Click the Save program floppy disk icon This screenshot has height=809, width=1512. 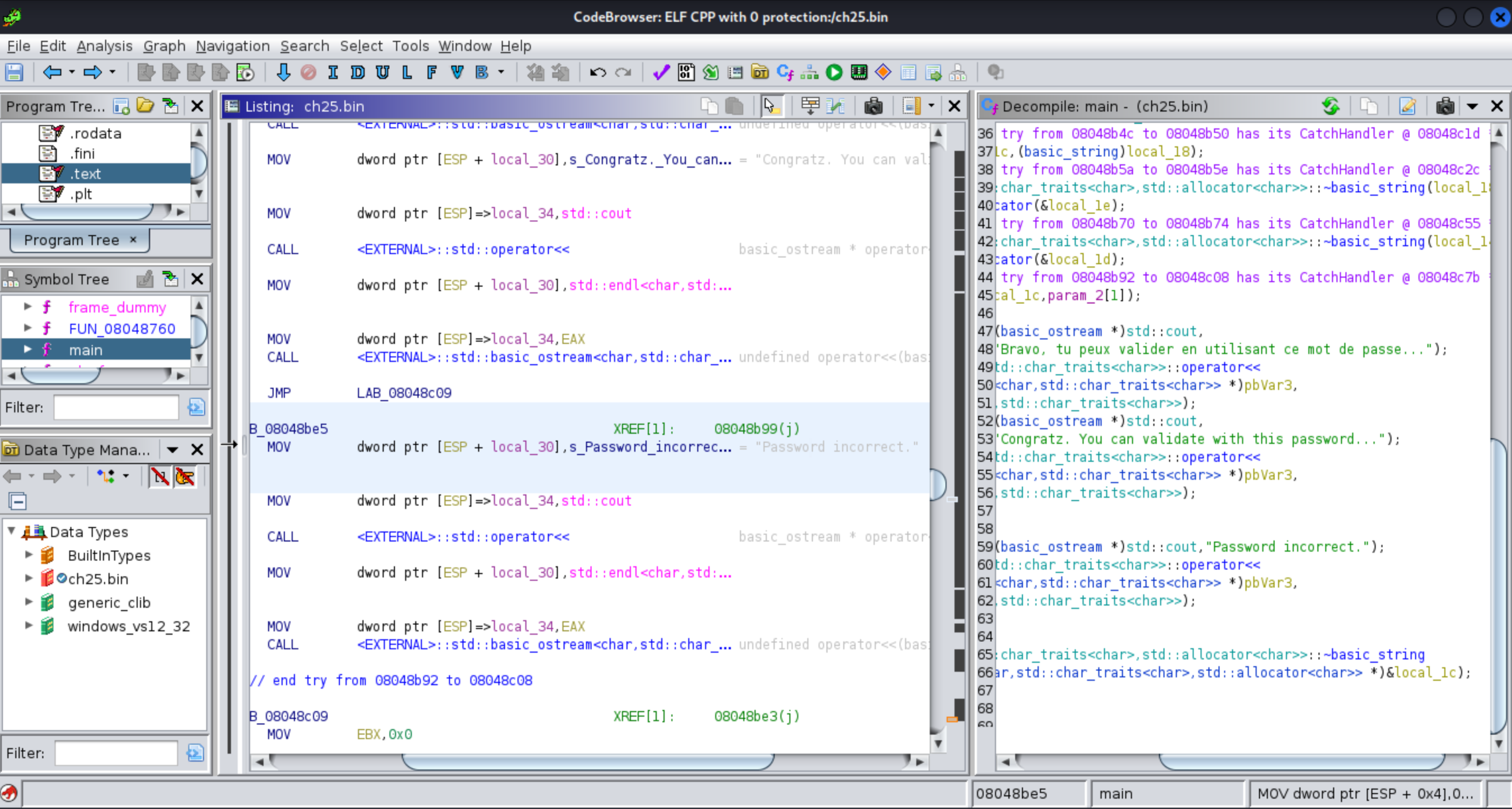[14, 72]
